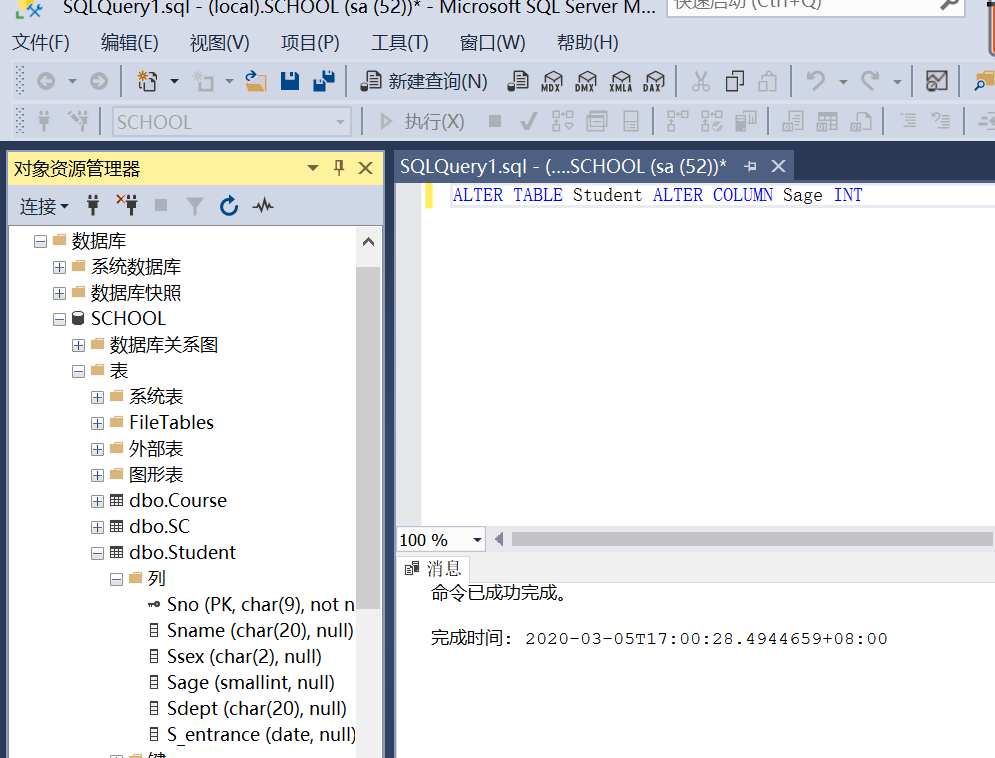Click the New Project icon
995x758 pixels.
tap(147, 81)
